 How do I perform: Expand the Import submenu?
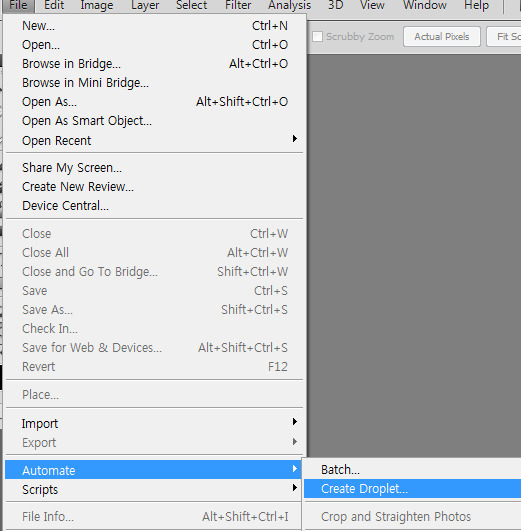[154, 423]
